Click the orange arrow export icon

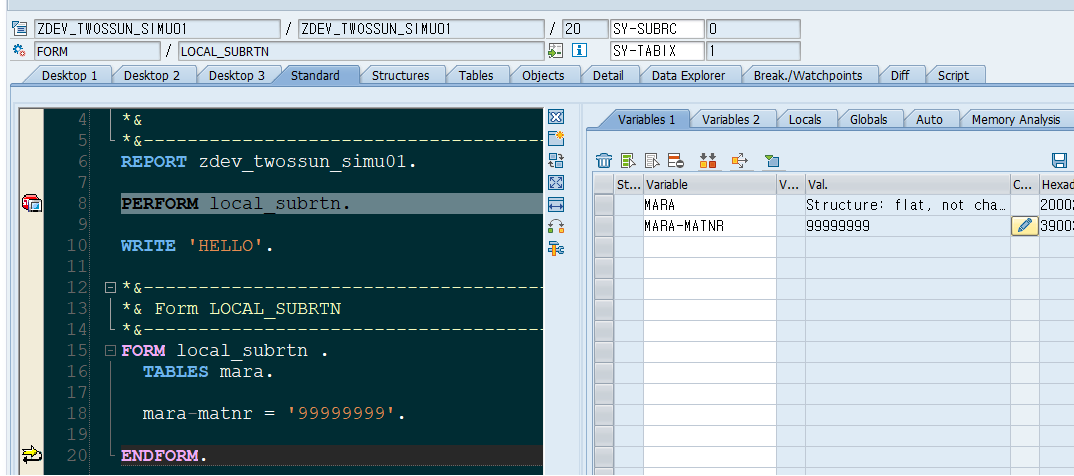tap(740, 161)
